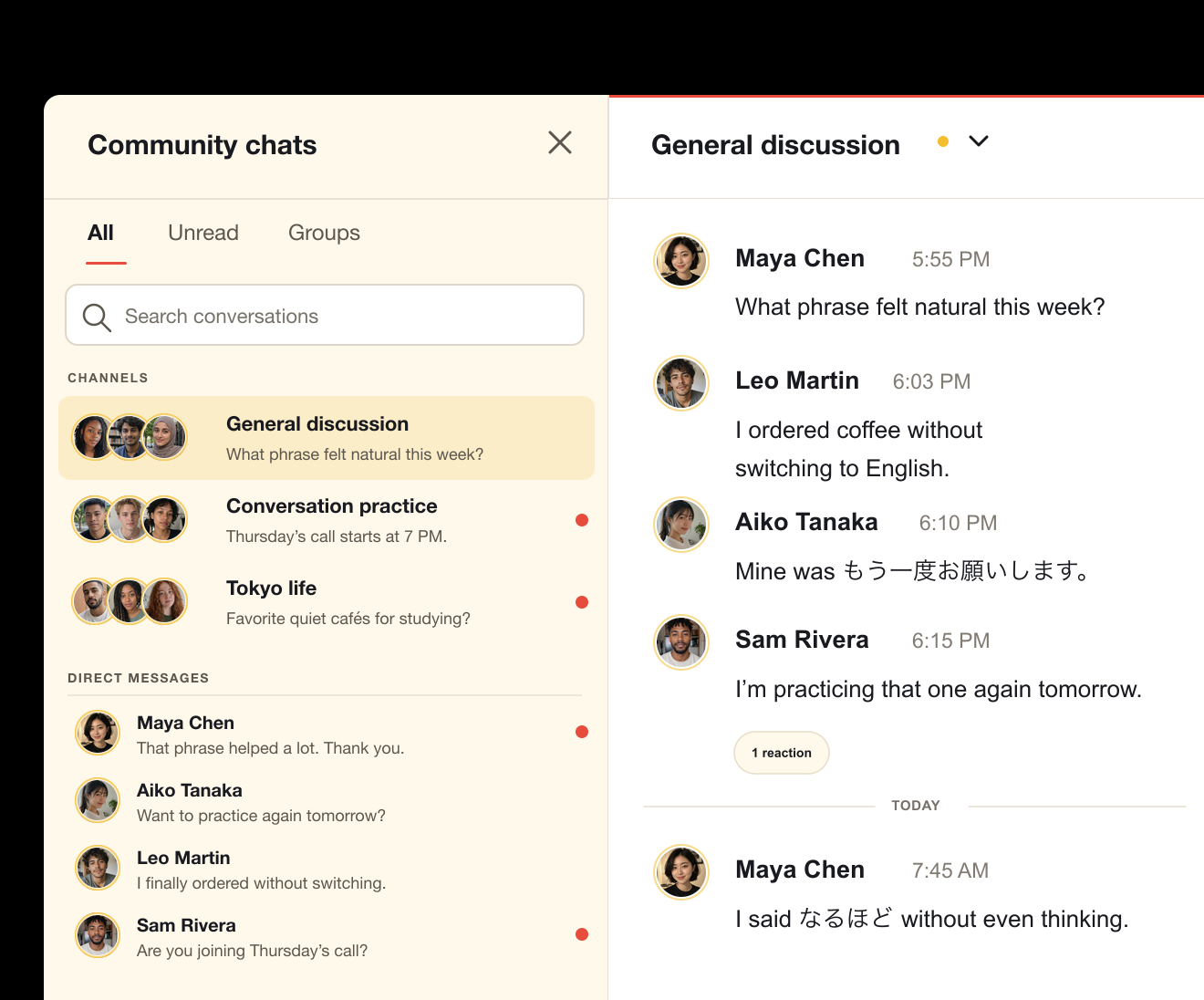Image resolution: width=1204 pixels, height=1000 pixels.
Task: Switch to the All tab
Action: [101, 233]
